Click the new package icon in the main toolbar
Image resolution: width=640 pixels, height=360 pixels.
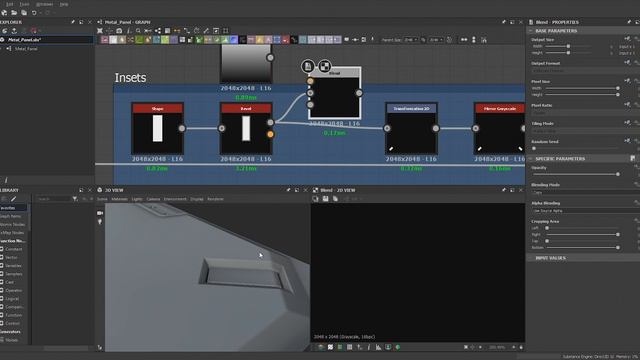[x=4, y=13]
